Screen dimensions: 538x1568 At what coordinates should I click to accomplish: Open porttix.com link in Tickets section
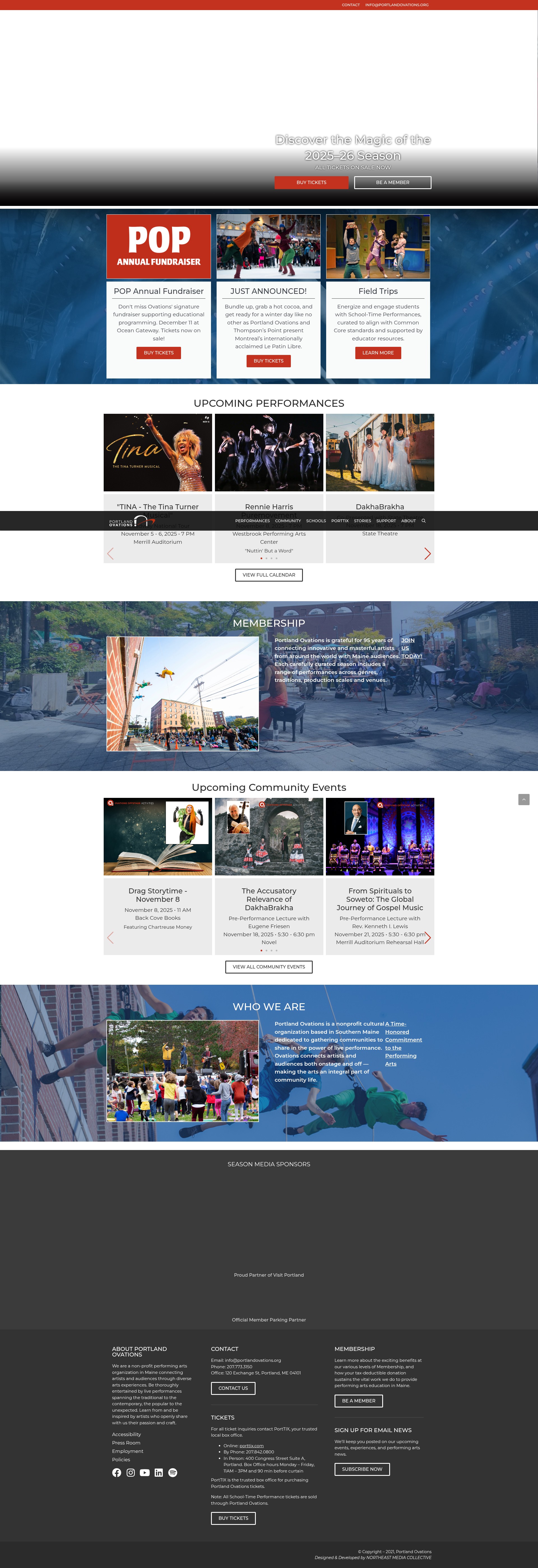(251, 1446)
